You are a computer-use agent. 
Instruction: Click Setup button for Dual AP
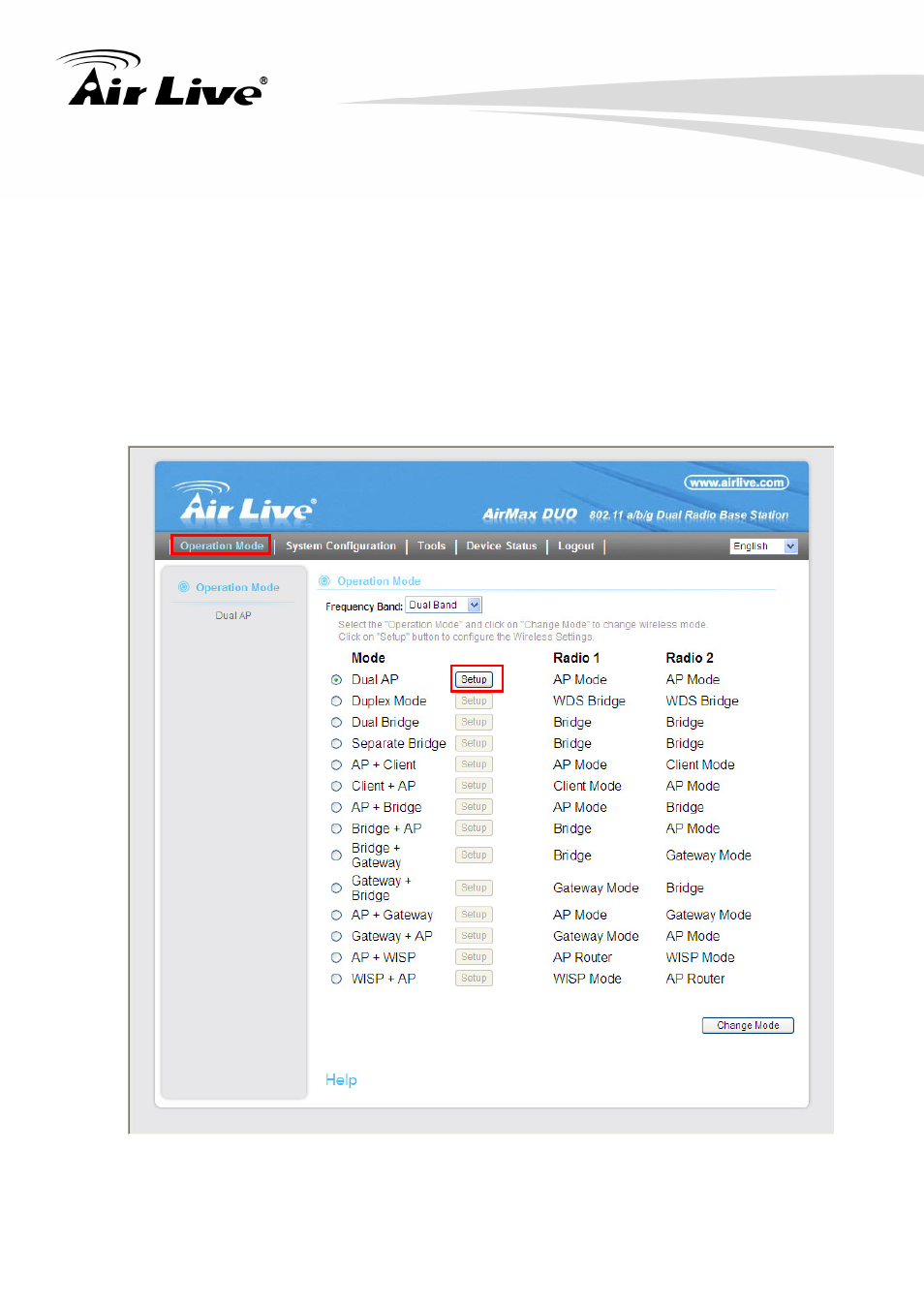coord(474,680)
